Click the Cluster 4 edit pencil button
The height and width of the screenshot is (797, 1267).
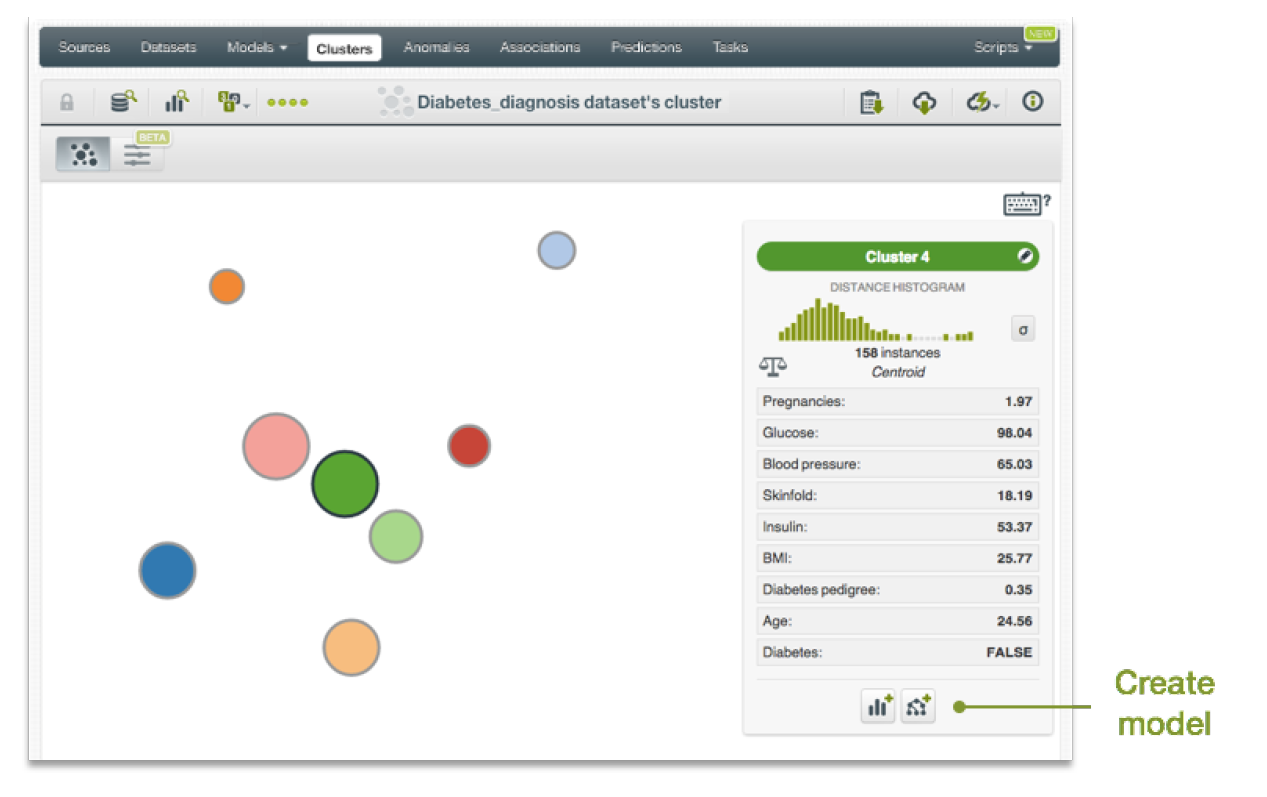click(1025, 256)
